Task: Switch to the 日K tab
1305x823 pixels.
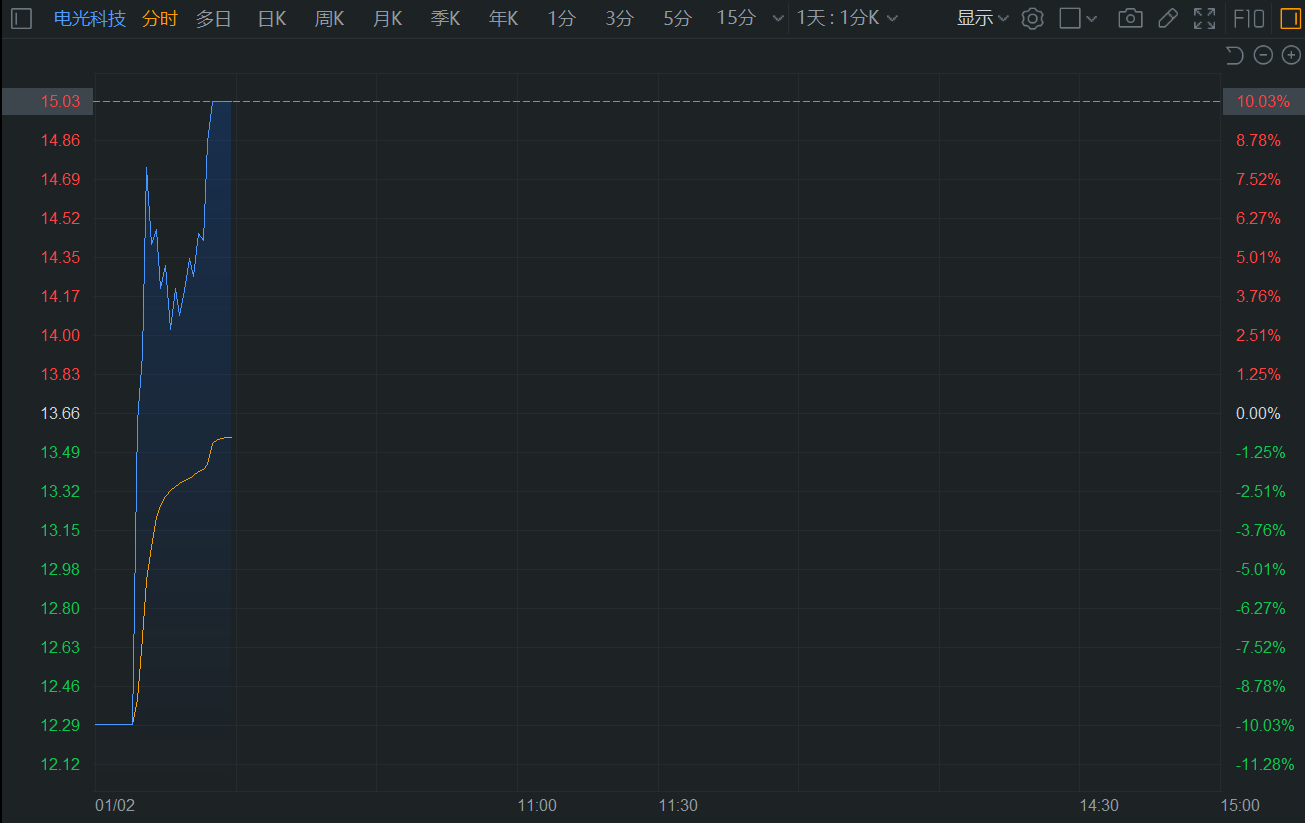Action: click(272, 18)
